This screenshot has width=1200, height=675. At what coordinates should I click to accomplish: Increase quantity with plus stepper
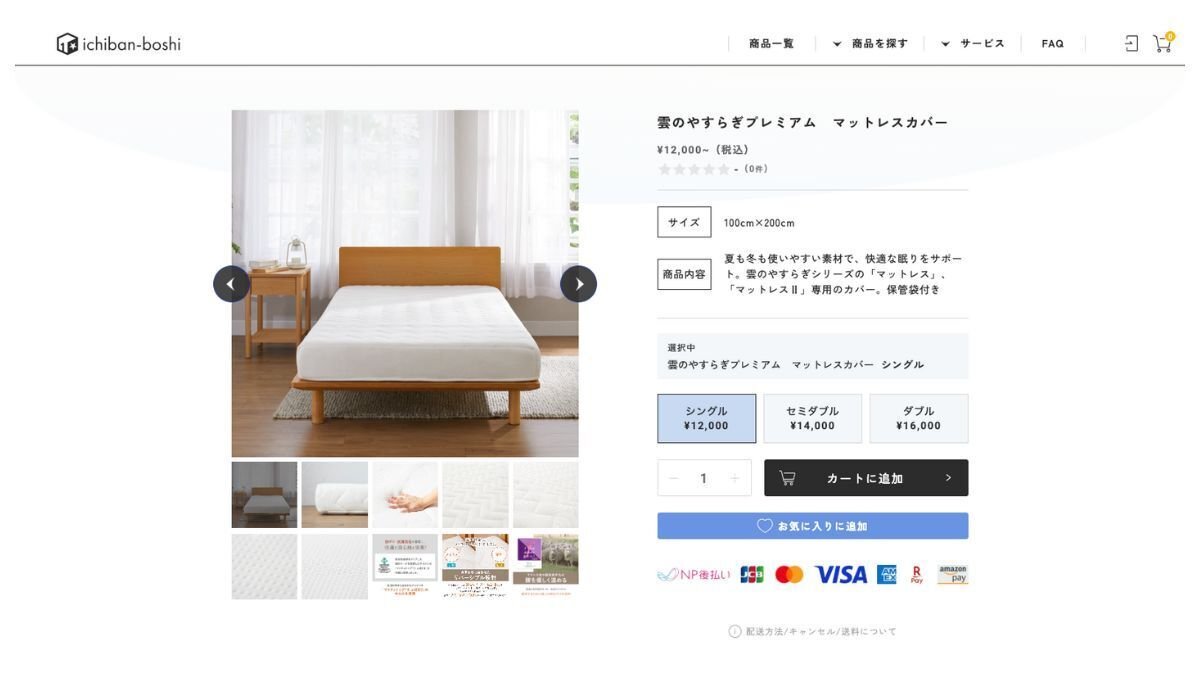pyautogui.click(x=735, y=478)
